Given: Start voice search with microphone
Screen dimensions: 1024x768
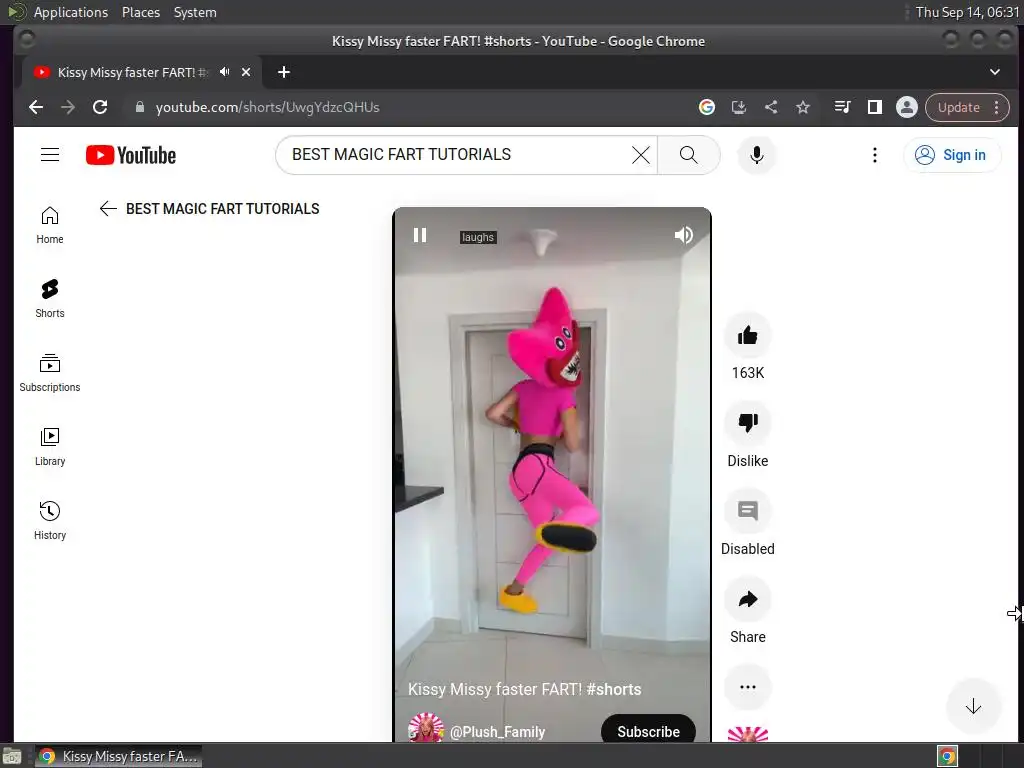Looking at the screenshot, I should tap(757, 155).
